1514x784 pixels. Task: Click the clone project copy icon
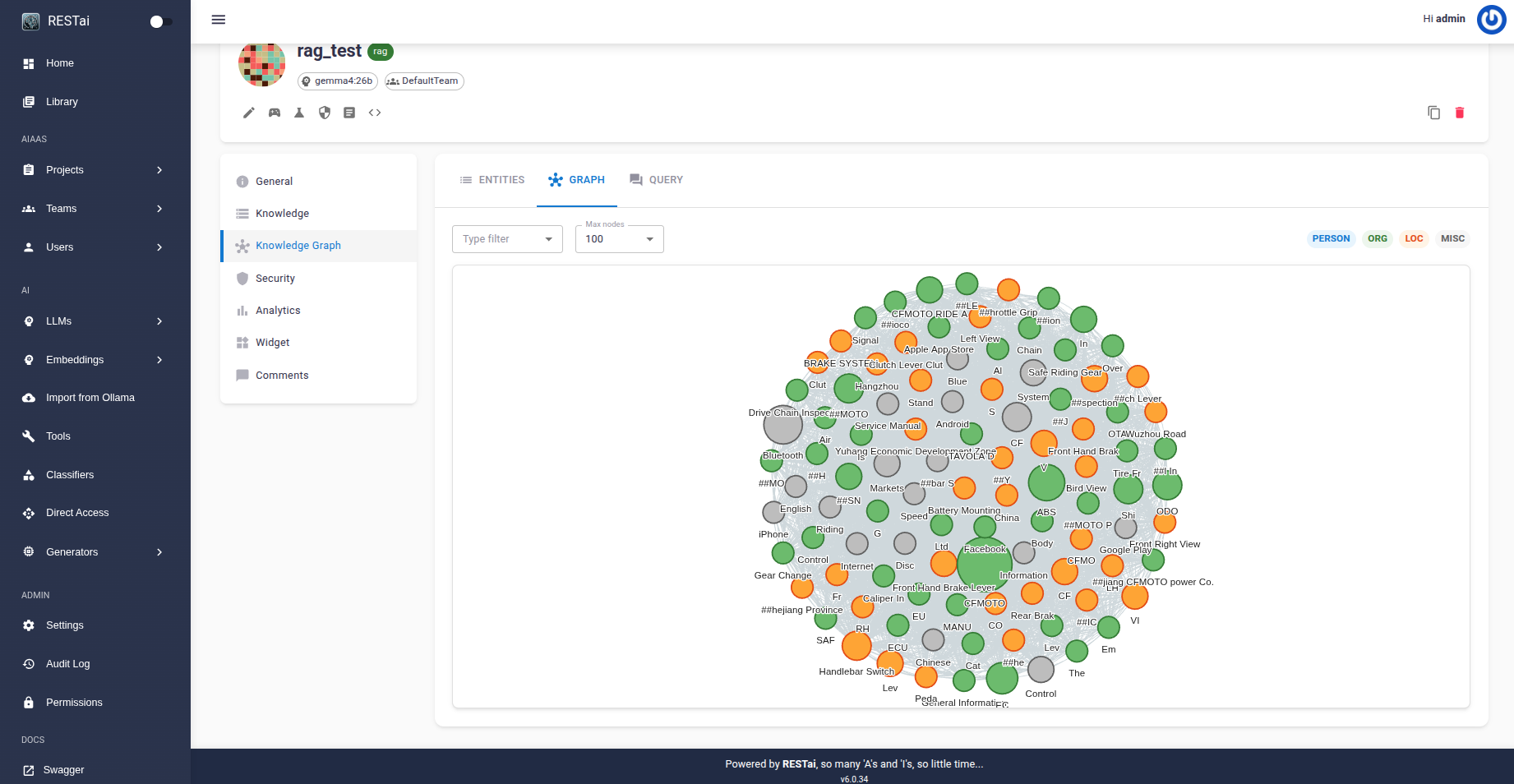point(1434,113)
